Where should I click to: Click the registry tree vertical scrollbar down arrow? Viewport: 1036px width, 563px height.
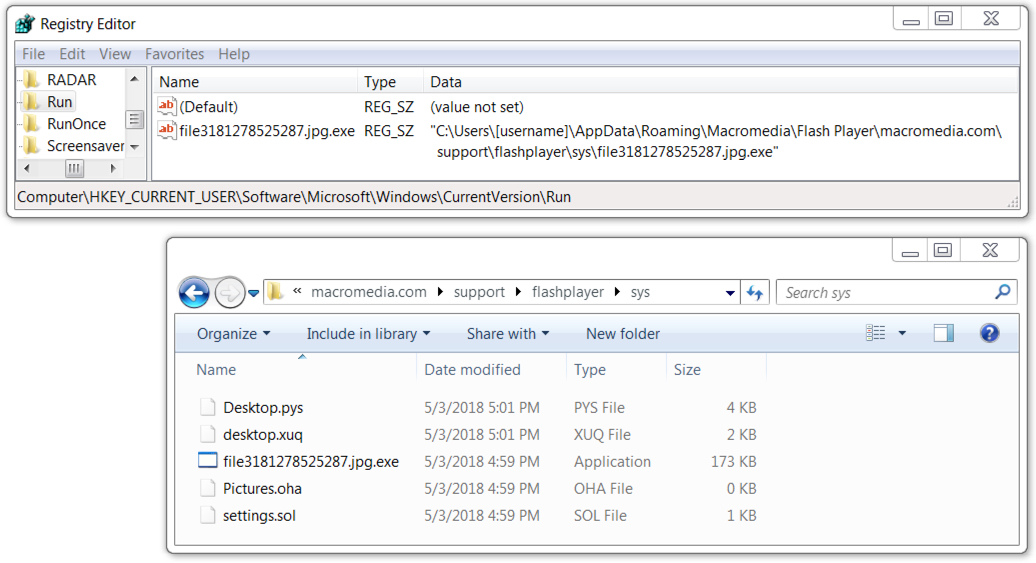click(134, 147)
